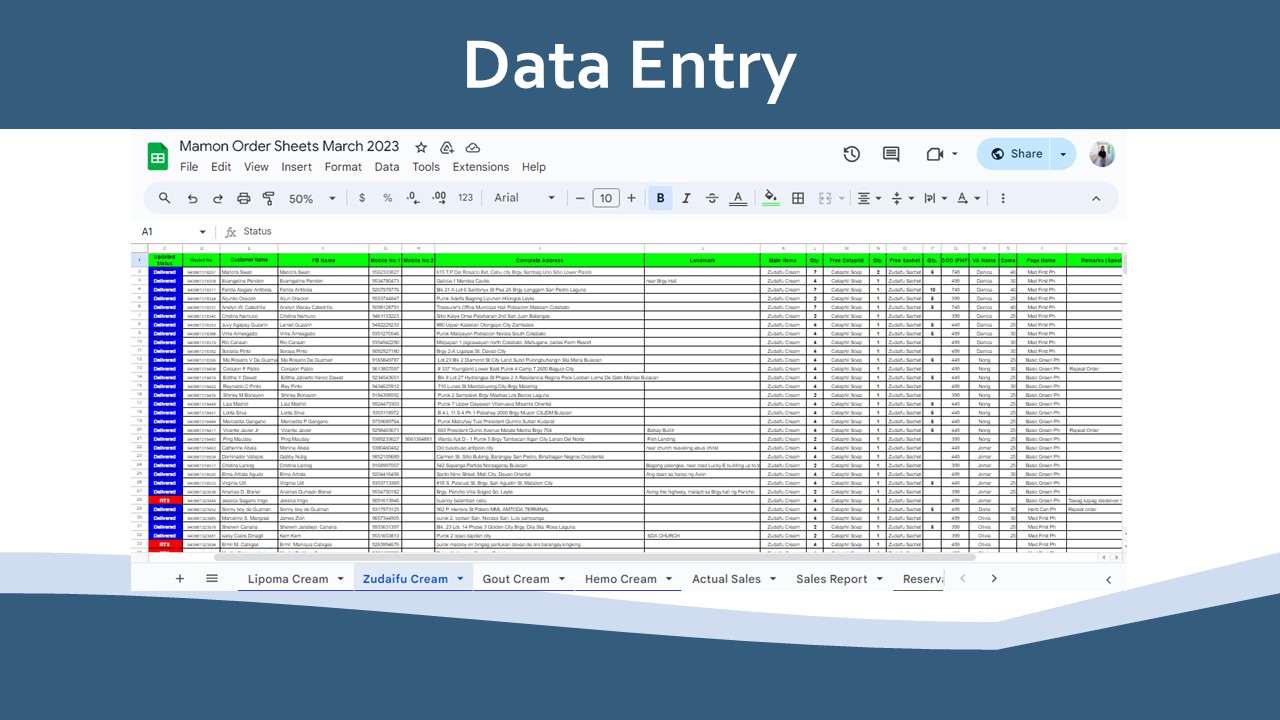The height and width of the screenshot is (720, 1280).
Task: Check the cloud save status icon
Action: coord(473,147)
